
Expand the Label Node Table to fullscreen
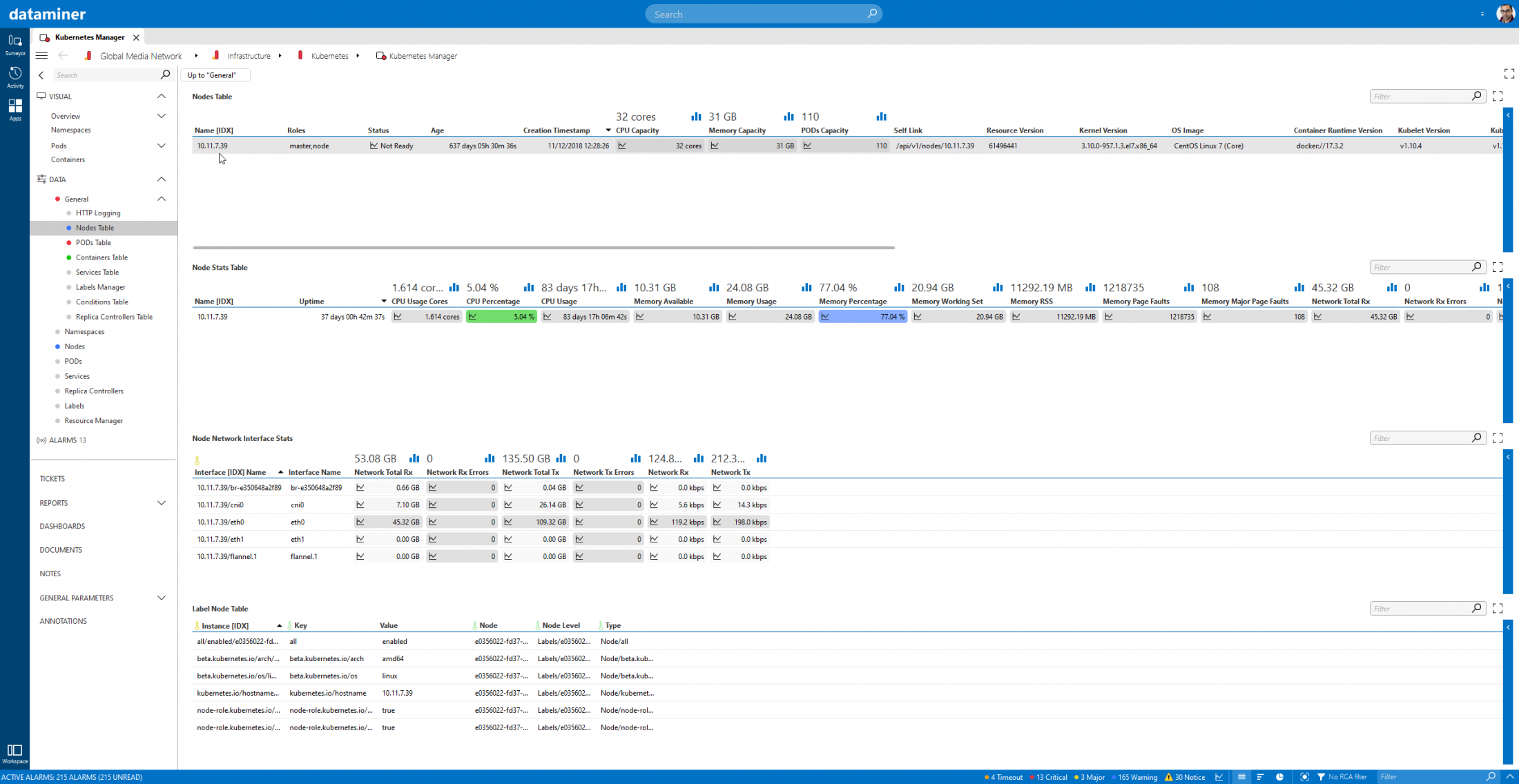[1497, 608]
